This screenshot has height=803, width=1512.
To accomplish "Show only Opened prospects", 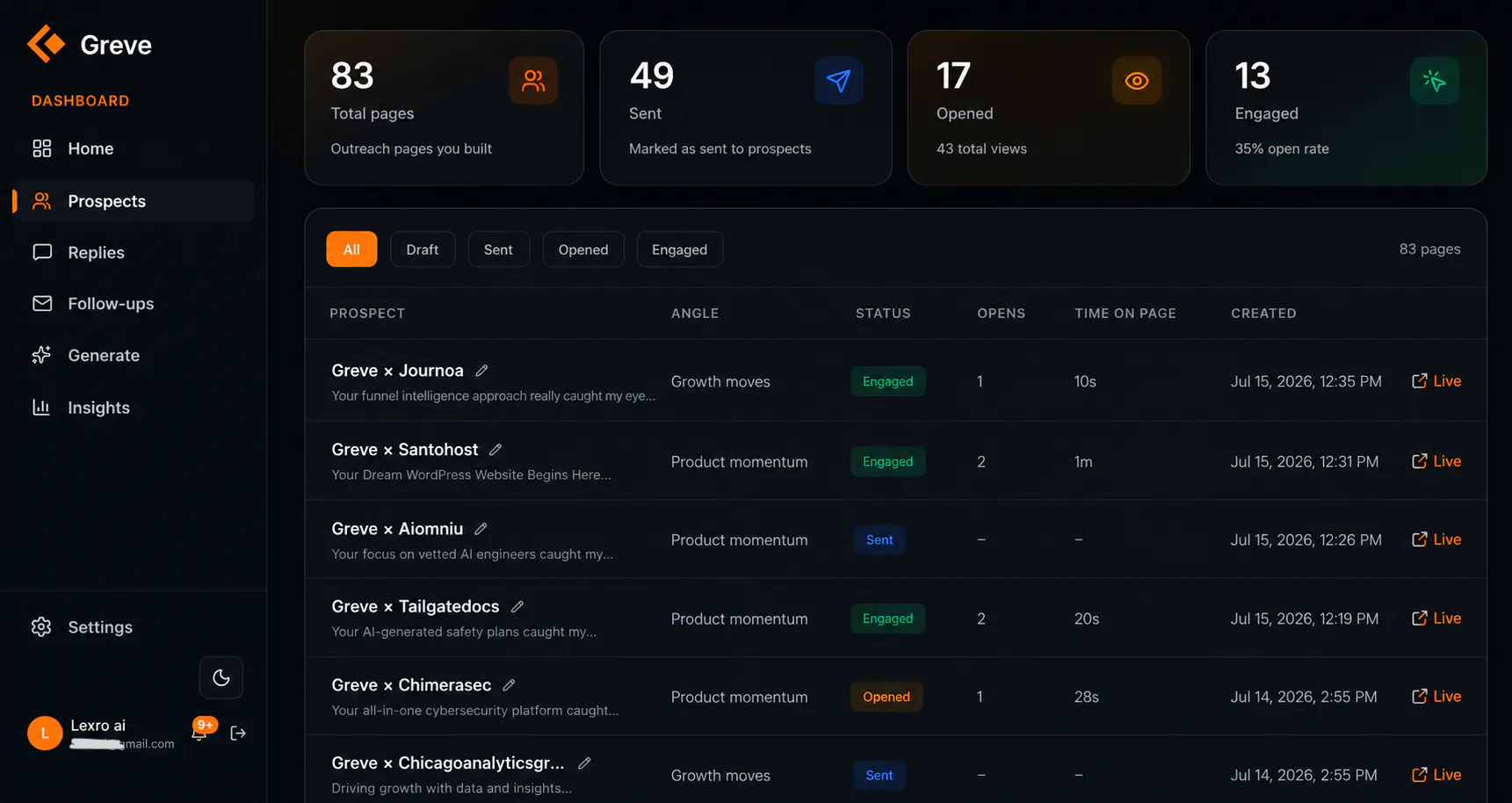I will click(x=583, y=250).
